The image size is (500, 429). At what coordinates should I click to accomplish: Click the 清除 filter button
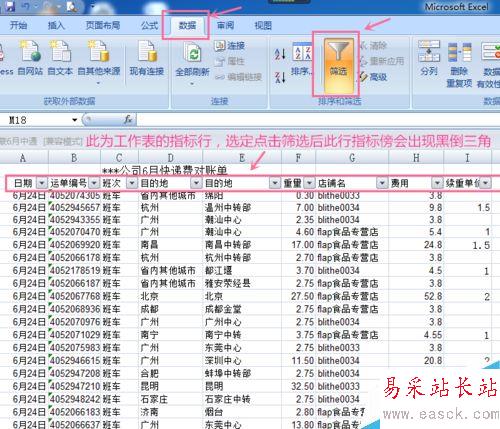(x=373, y=46)
